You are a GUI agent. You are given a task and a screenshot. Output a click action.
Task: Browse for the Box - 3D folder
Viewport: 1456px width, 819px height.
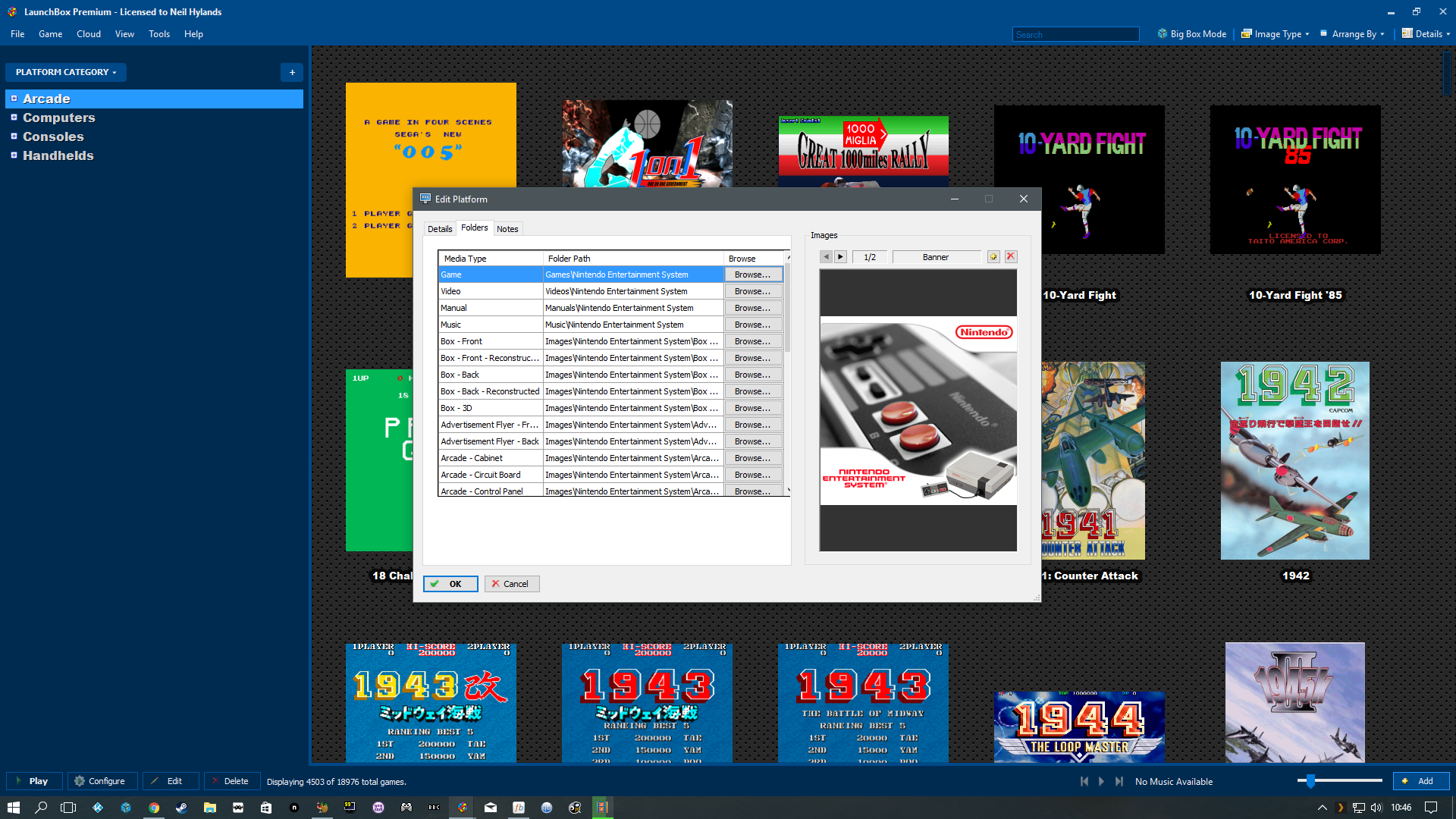click(753, 408)
